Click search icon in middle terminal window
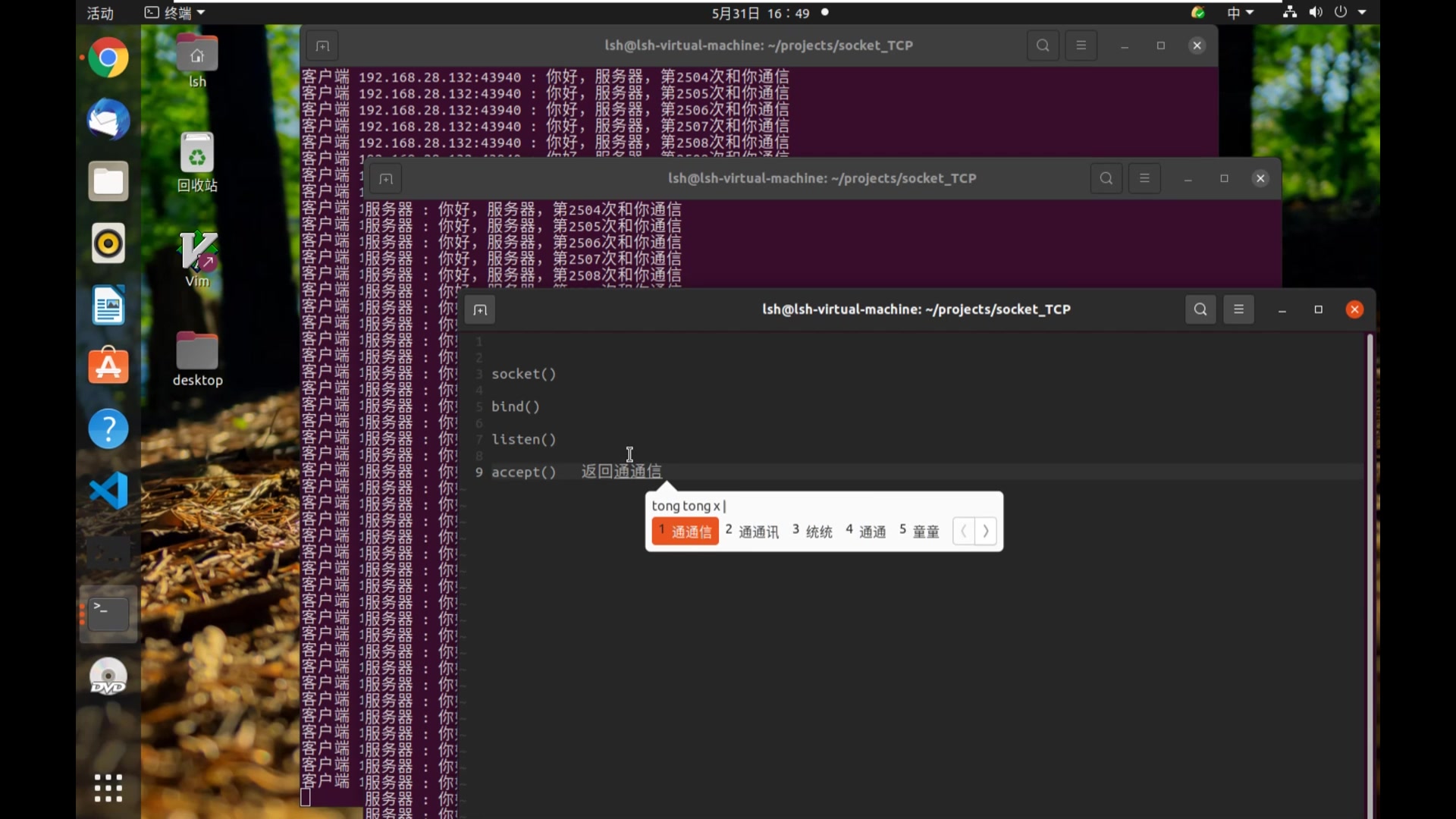 [x=1106, y=178]
